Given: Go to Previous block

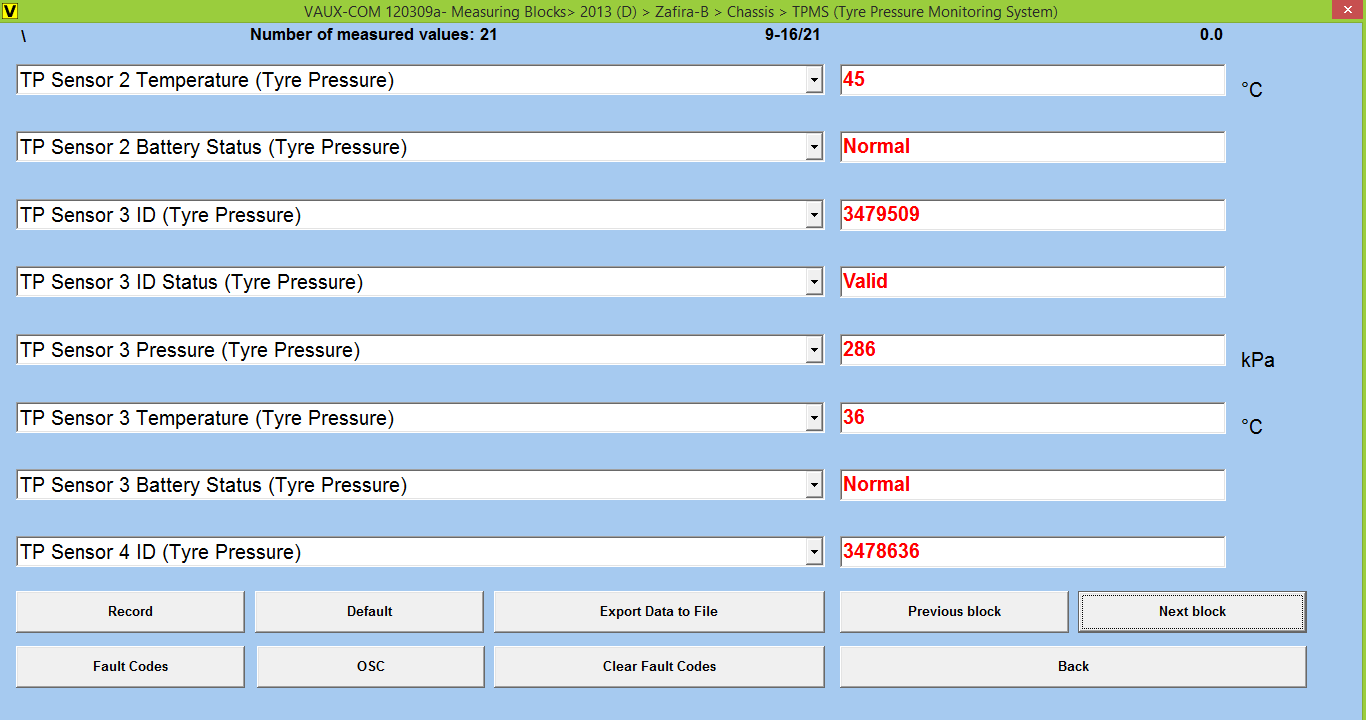Looking at the screenshot, I should 954,612.
